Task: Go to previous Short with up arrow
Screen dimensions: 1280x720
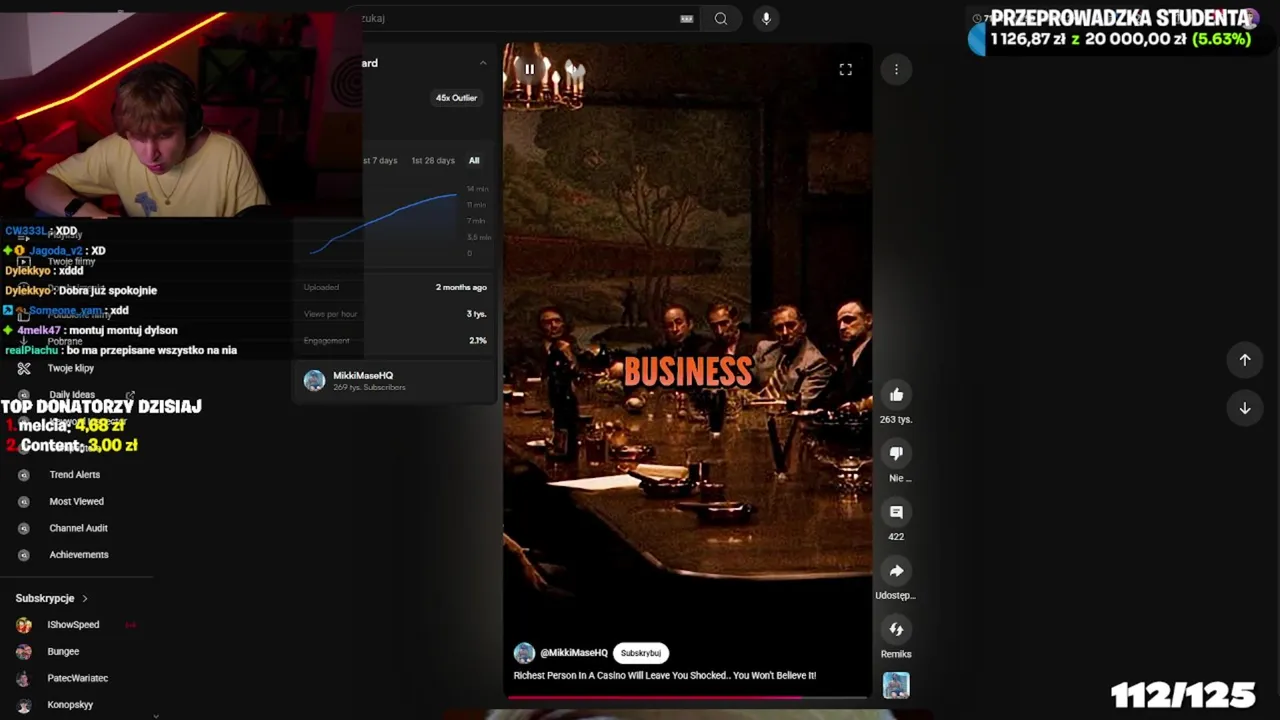Action: click(1245, 360)
